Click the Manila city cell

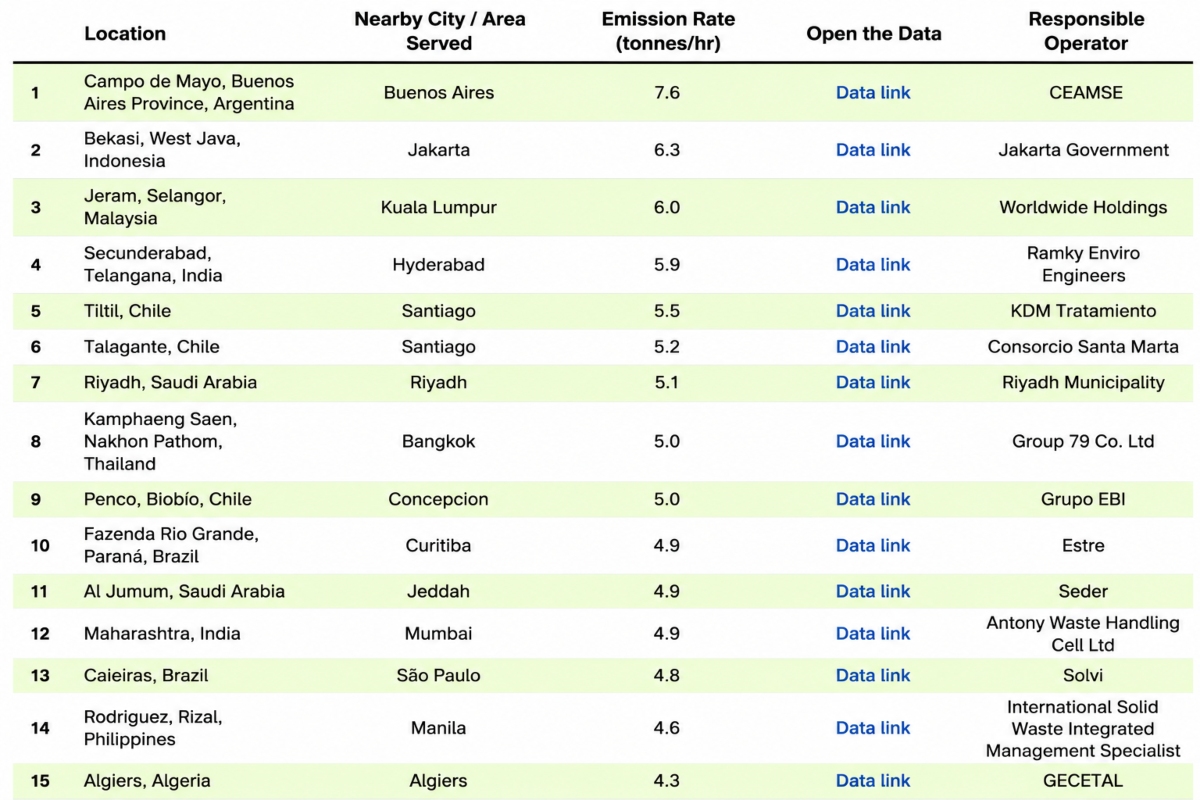[x=439, y=728]
